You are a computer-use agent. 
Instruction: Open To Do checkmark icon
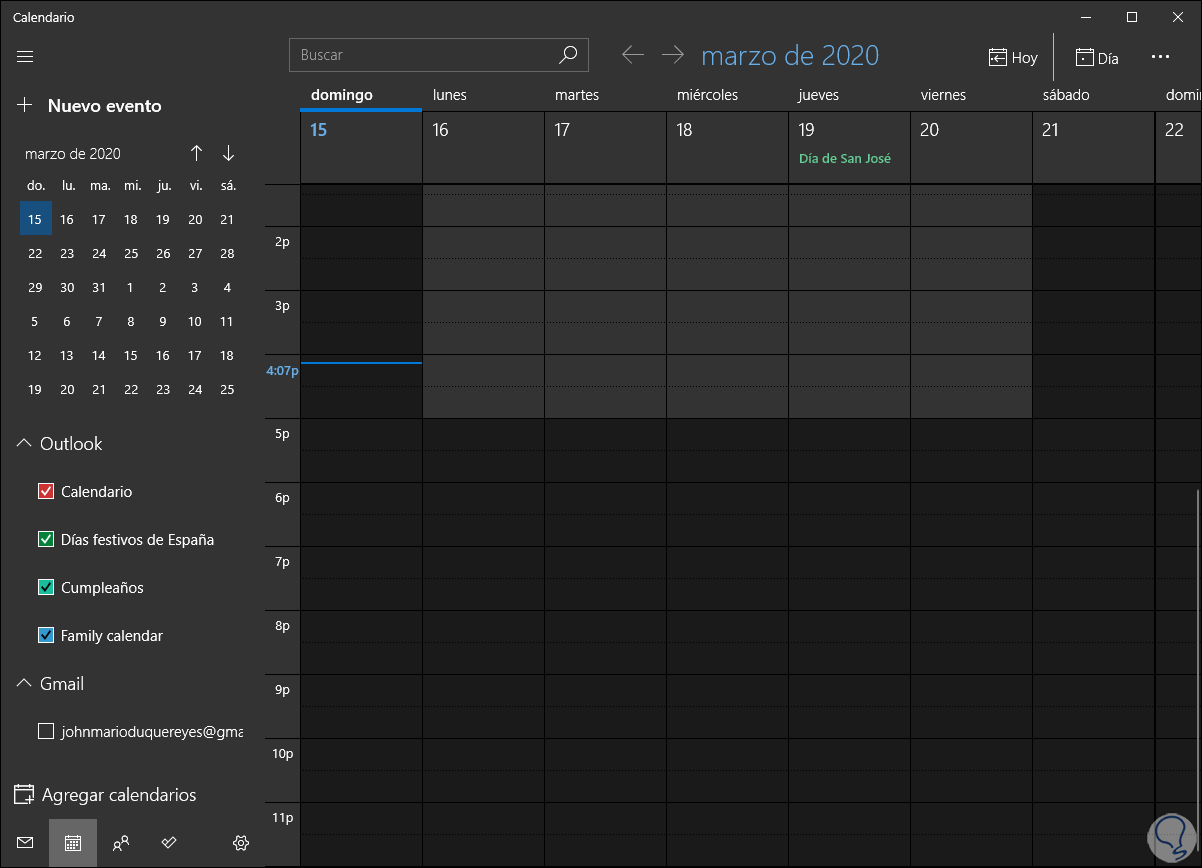pyautogui.click(x=169, y=843)
